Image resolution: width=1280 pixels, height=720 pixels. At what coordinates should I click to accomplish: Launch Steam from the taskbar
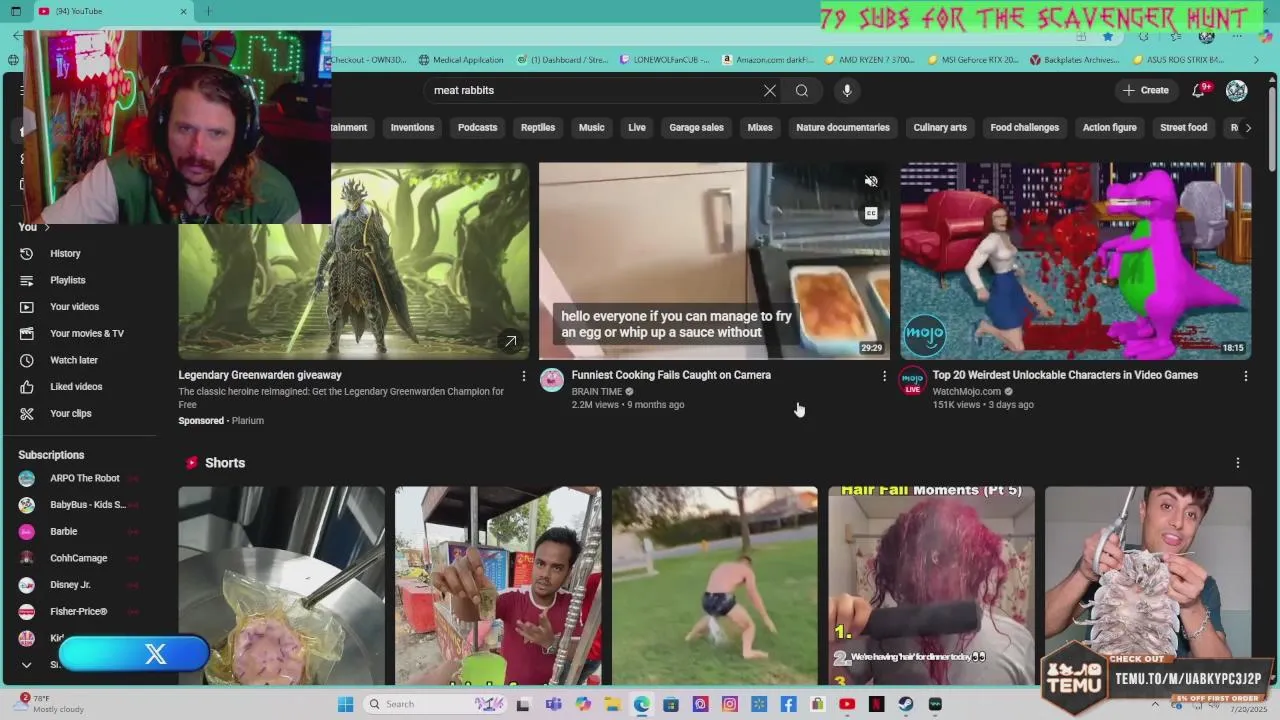click(906, 704)
